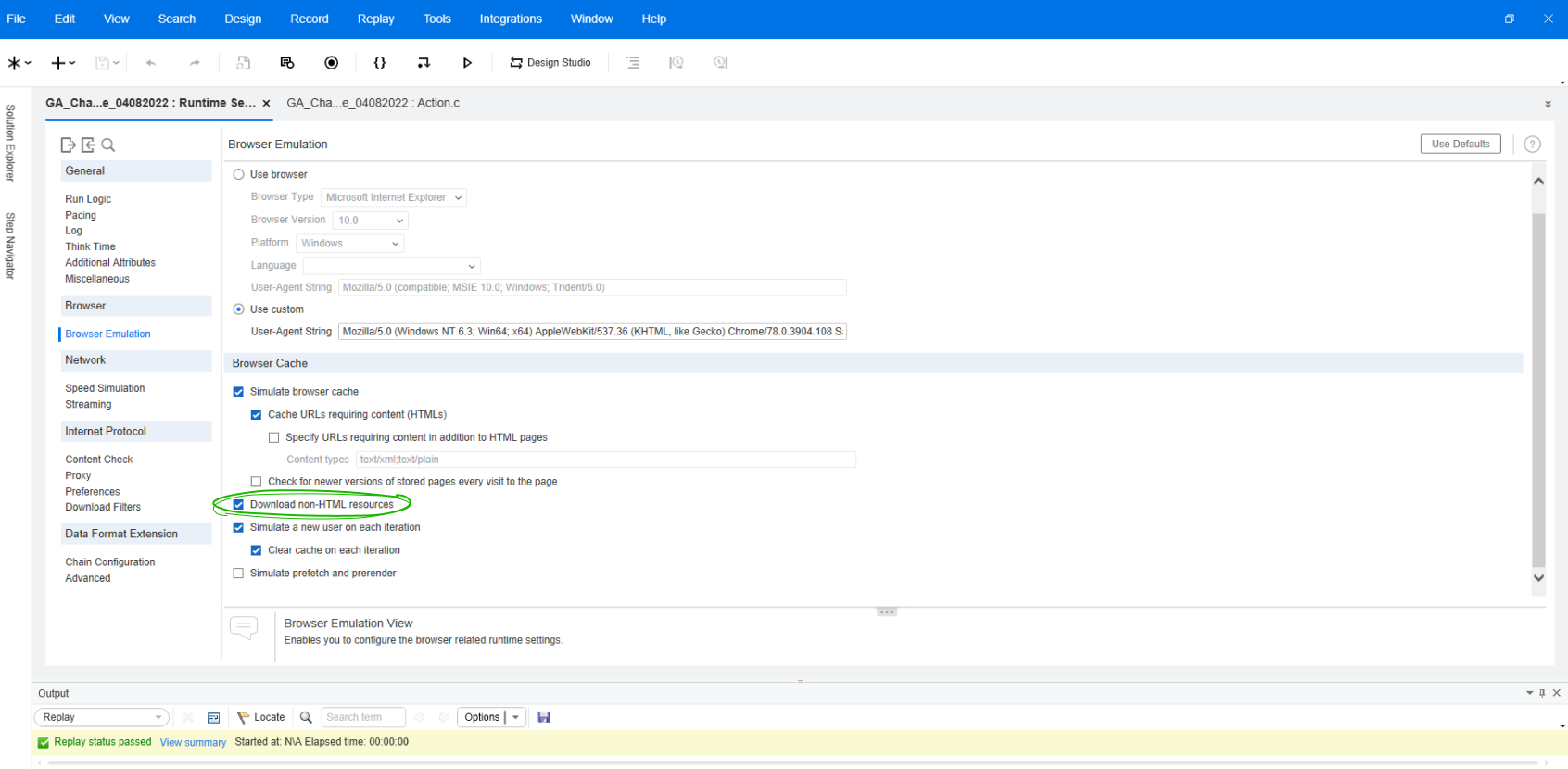
Task: Select the Use custom radio button
Action: pos(239,309)
